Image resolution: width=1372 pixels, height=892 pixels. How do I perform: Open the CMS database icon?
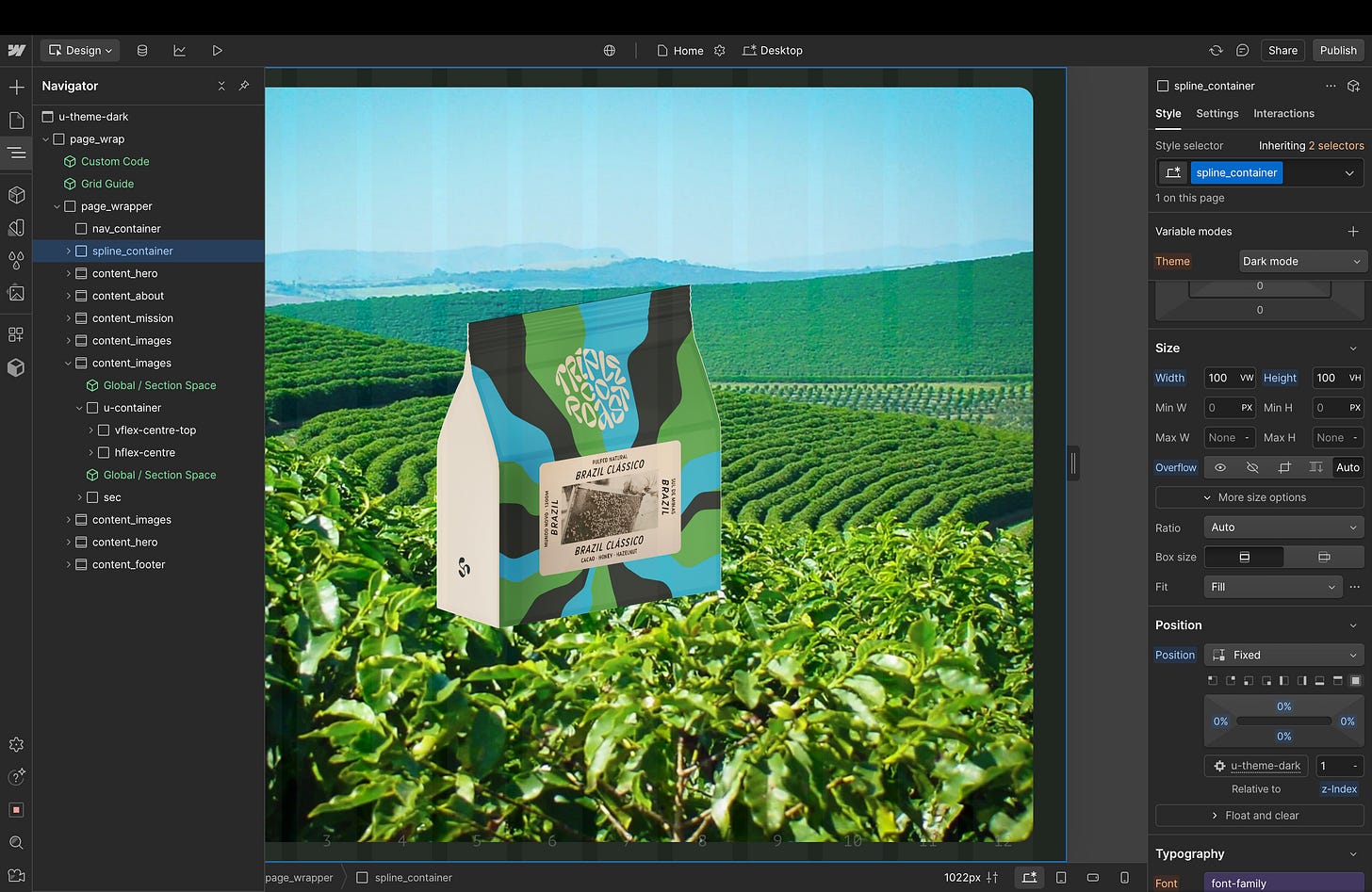tap(142, 50)
